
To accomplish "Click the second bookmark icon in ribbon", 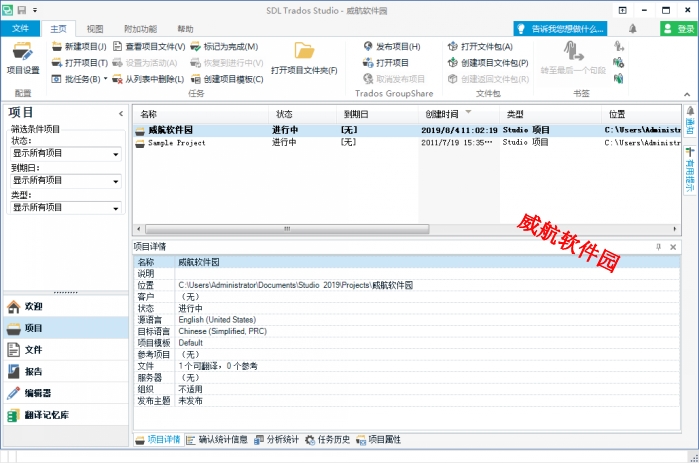I will (618, 62).
